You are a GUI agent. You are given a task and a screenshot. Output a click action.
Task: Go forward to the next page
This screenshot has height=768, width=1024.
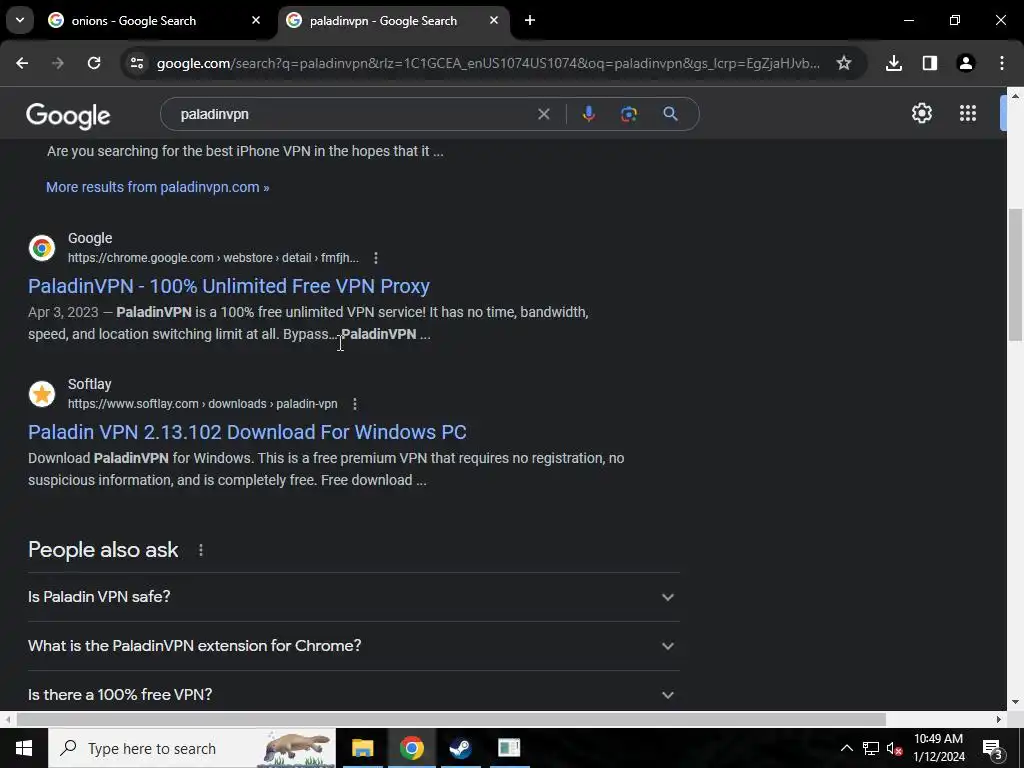(x=58, y=63)
